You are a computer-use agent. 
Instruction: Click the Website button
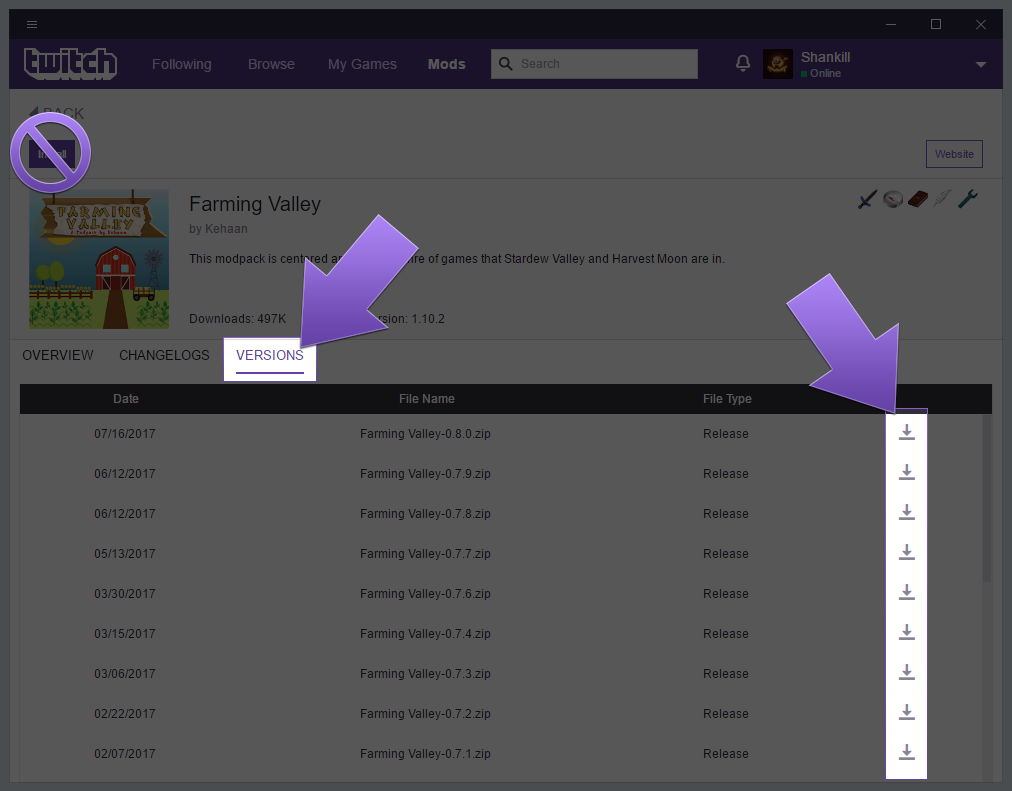954,154
